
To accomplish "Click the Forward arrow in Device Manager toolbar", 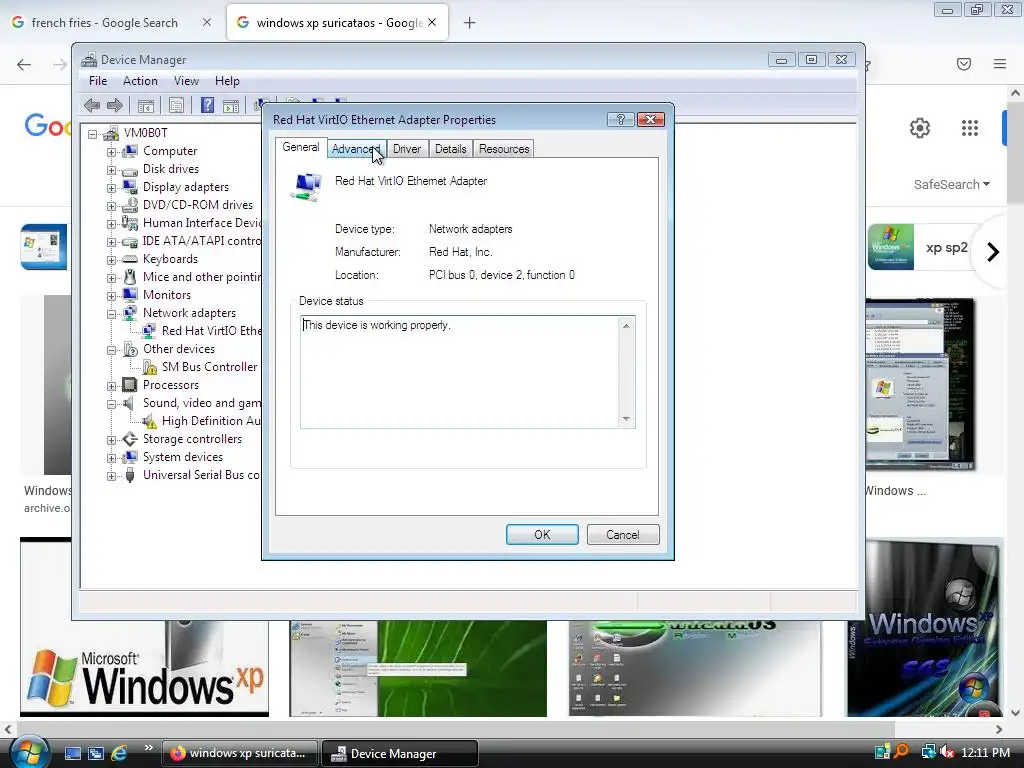I will [x=115, y=105].
